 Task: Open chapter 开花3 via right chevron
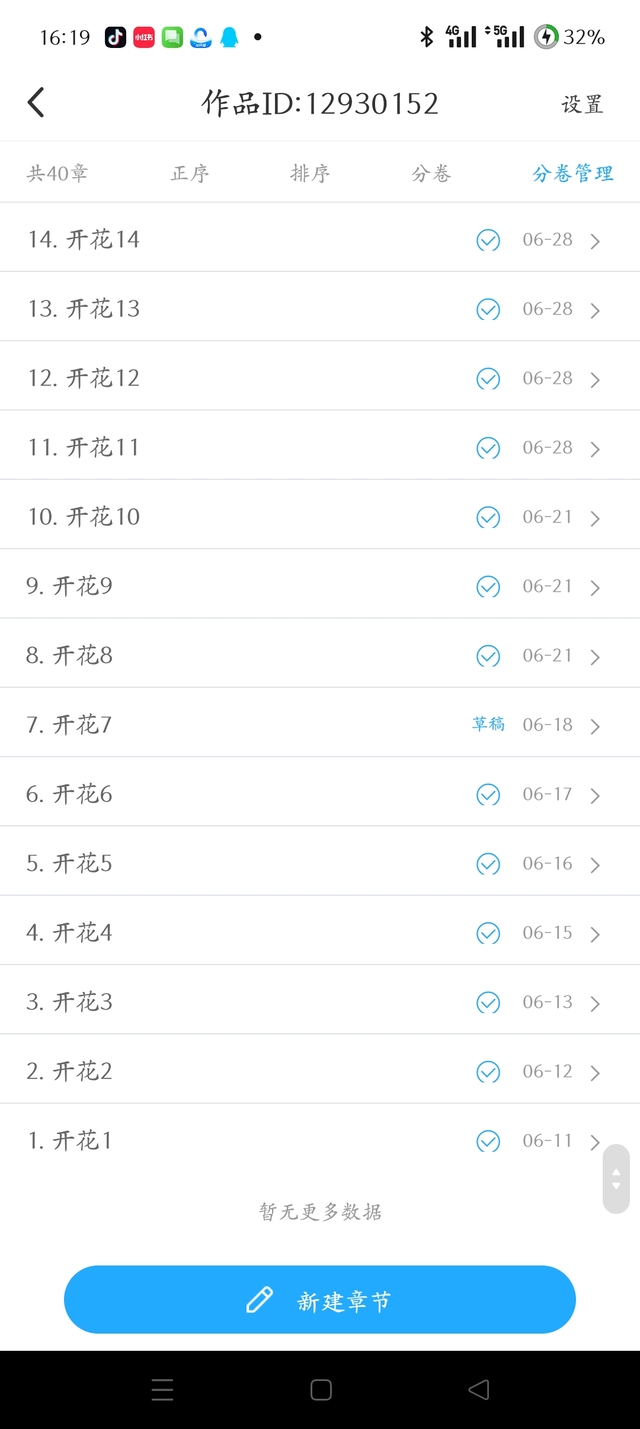coord(595,1003)
